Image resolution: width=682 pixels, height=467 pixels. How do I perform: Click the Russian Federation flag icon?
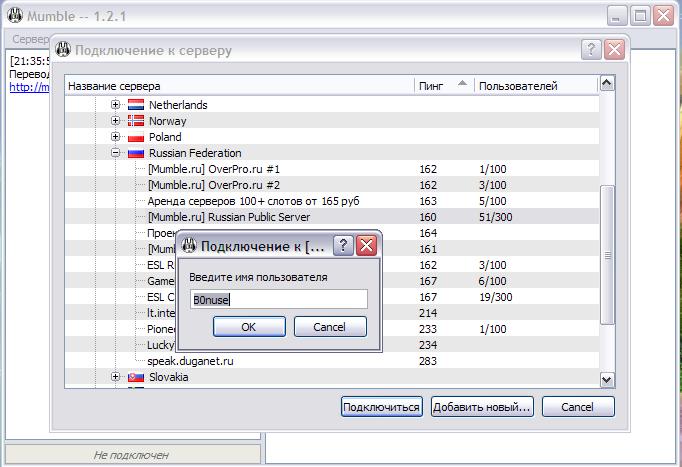[134, 153]
